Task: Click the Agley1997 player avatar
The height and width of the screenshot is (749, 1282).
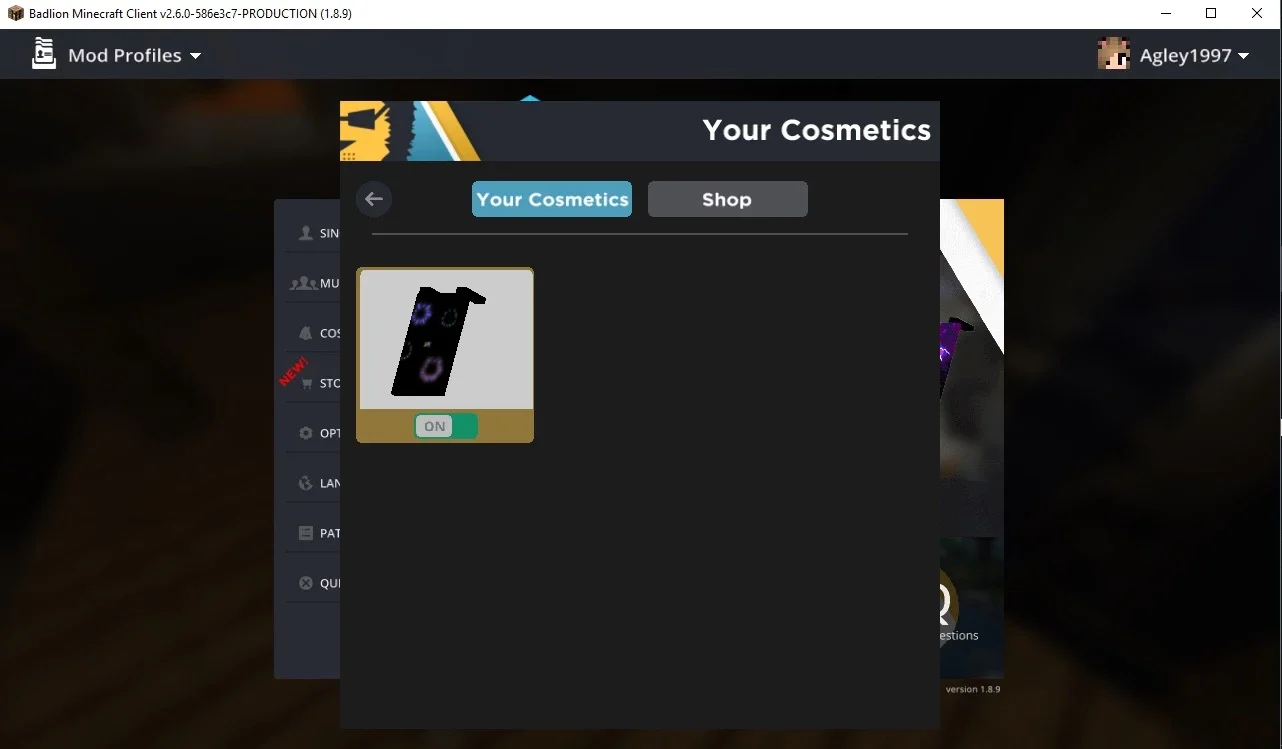Action: tap(1114, 54)
